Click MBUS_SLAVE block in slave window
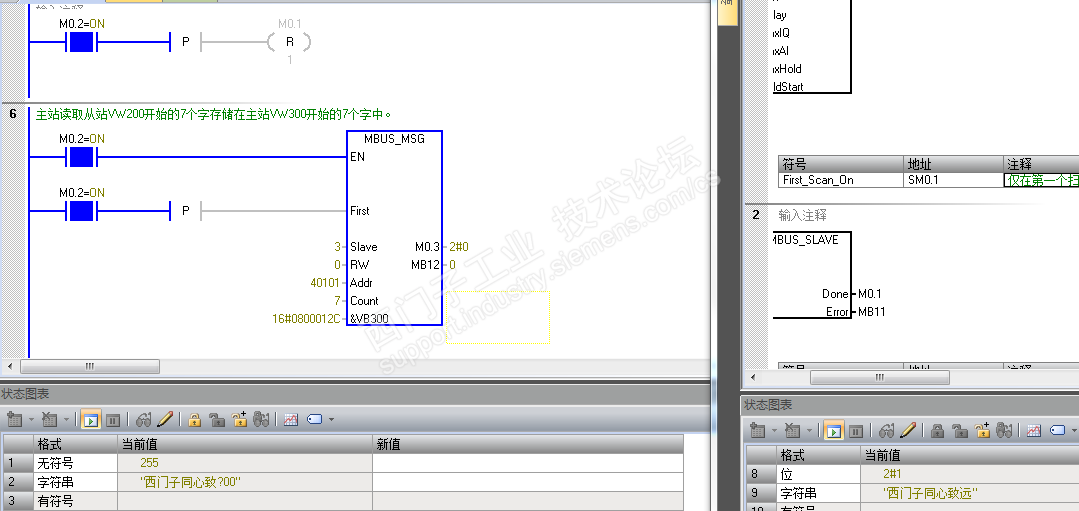Viewport: 1079px width, 511px height. 812,275
